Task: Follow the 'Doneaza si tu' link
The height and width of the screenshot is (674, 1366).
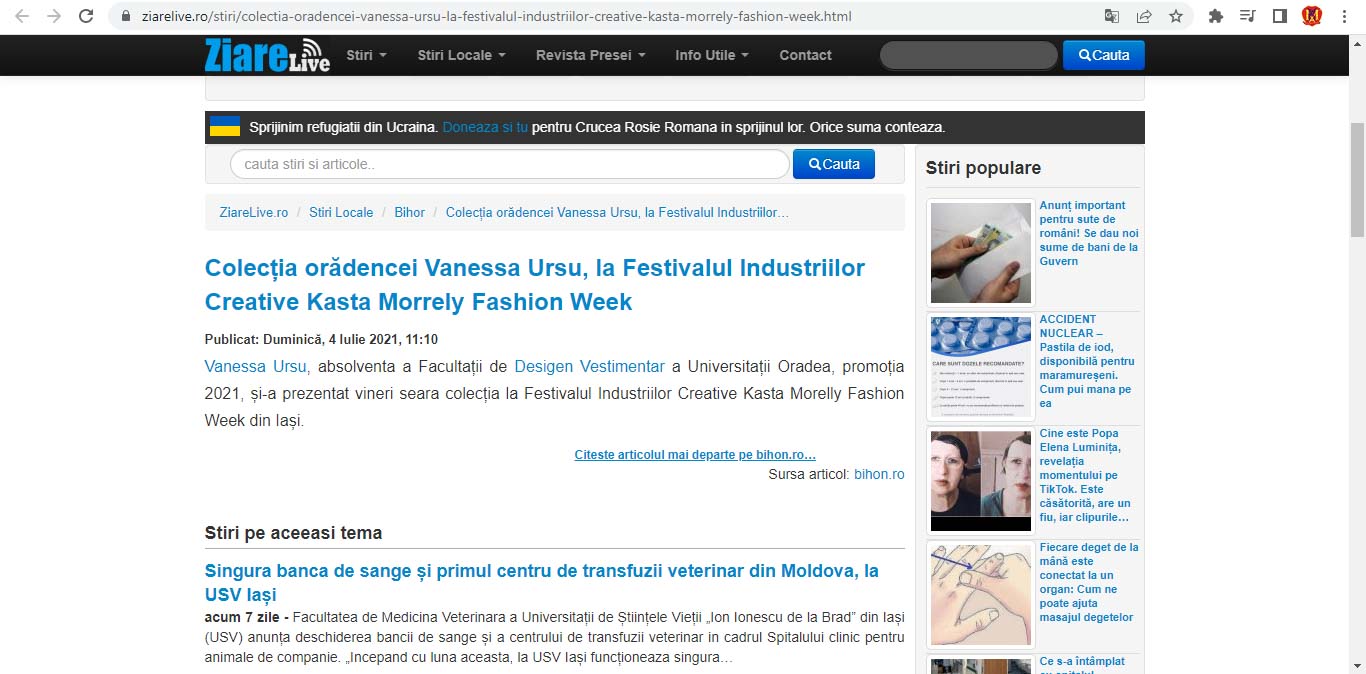Action: coord(485,127)
